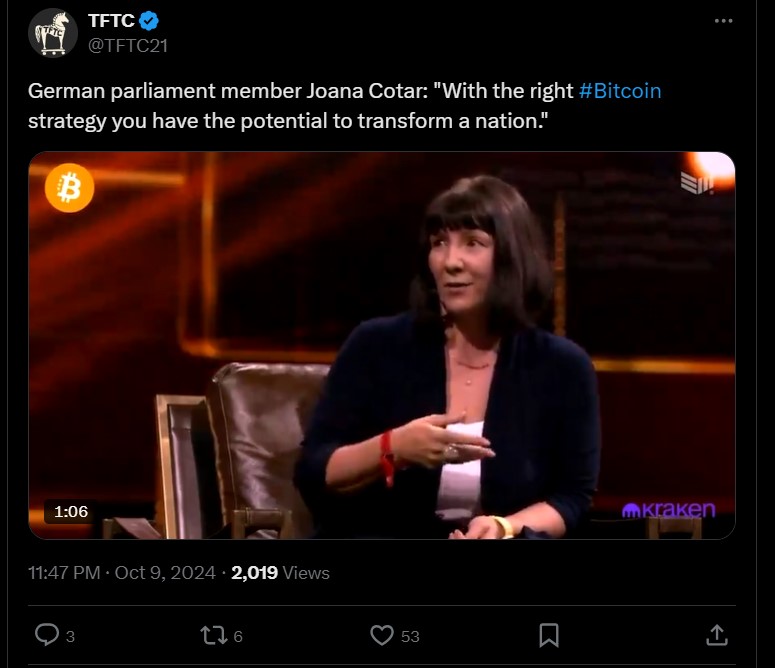Open the @TFTC21 handle link
The image size is (775, 668).
[128, 46]
